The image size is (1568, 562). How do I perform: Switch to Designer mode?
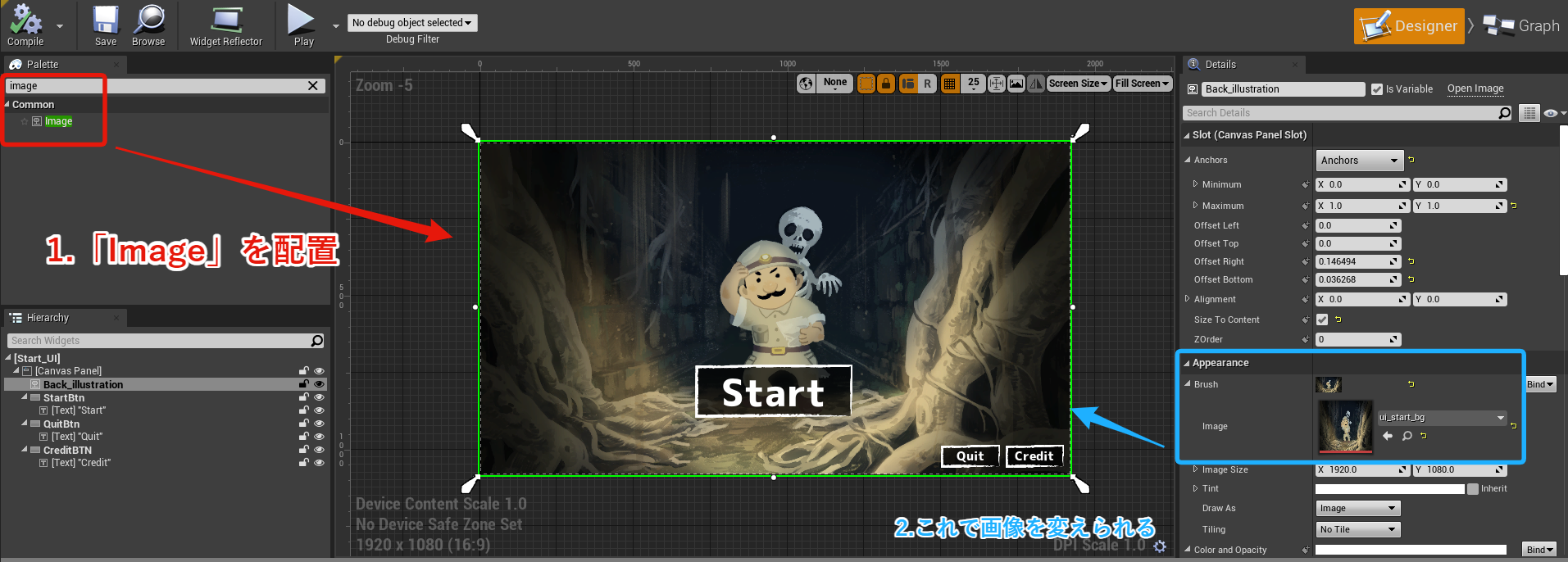coord(1409,26)
